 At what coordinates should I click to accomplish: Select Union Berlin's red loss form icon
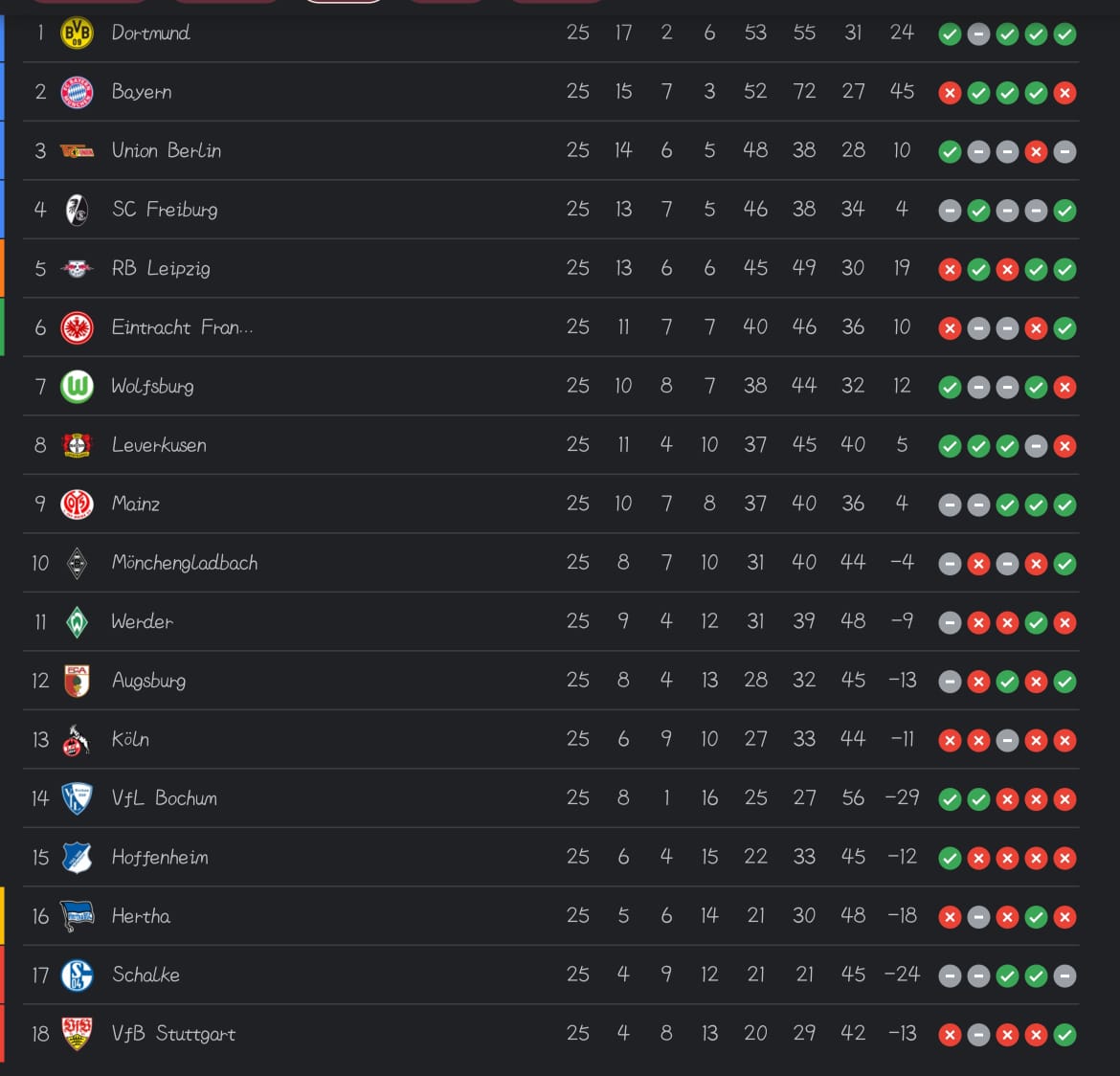(x=1036, y=152)
